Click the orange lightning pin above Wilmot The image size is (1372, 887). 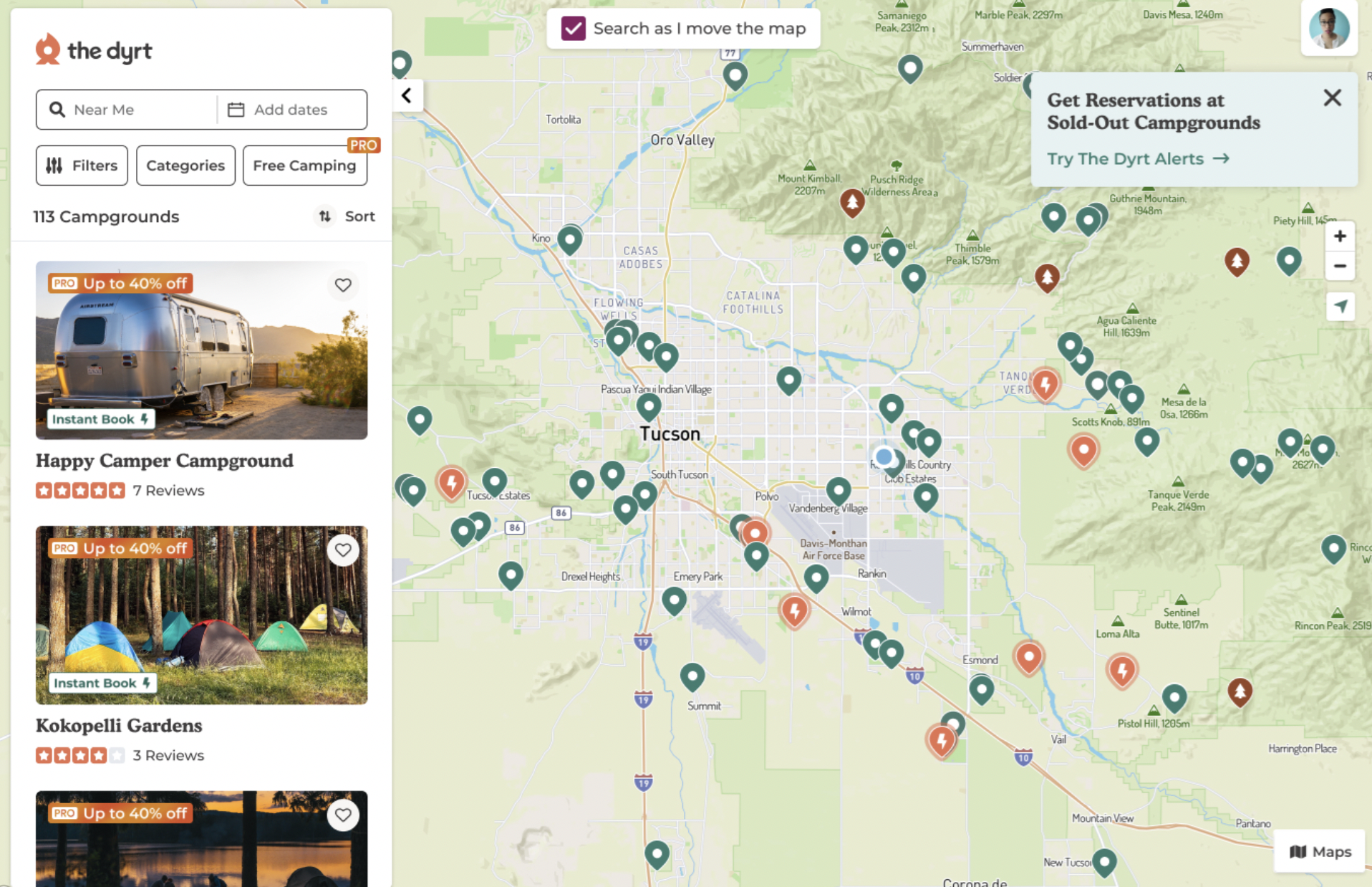(x=794, y=611)
